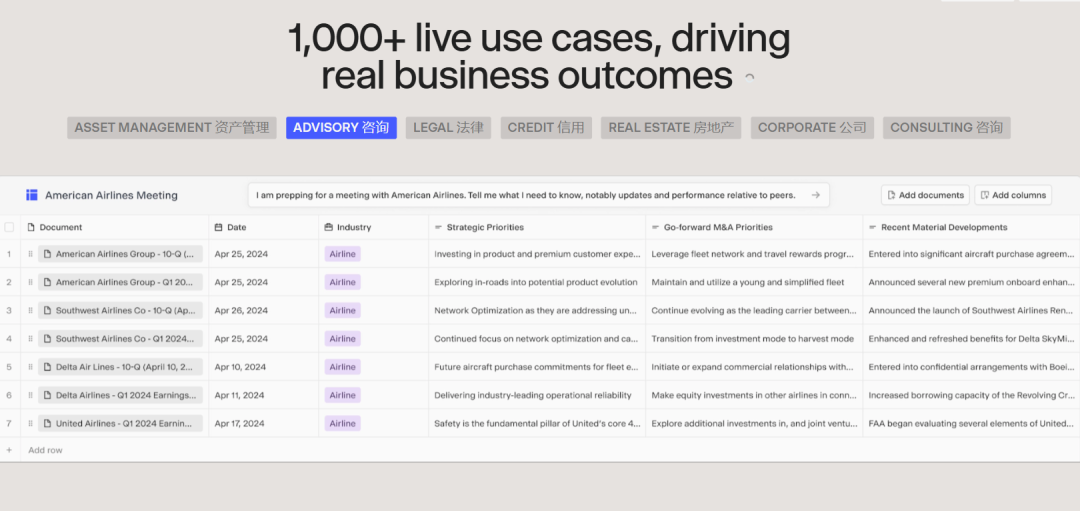Image resolution: width=1080 pixels, height=511 pixels.
Task: Click the Apr 17, 2024 date cell
Action: (264, 424)
